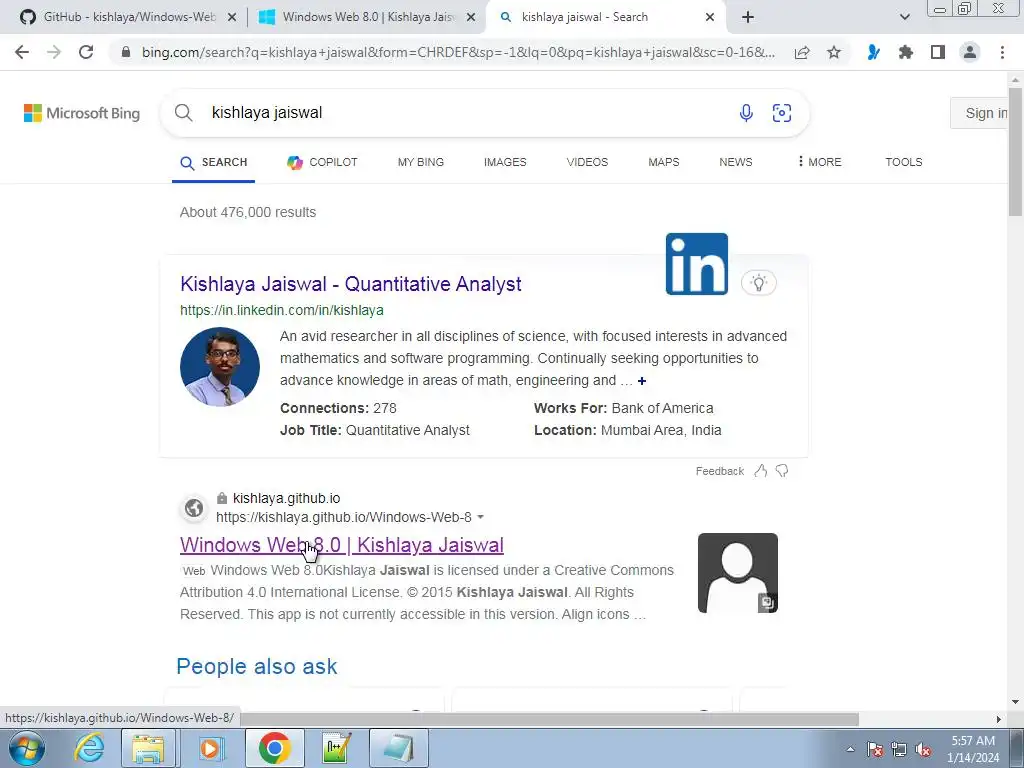1024x768 pixels.
Task: Click the browser address bar URL
Action: pos(458,52)
